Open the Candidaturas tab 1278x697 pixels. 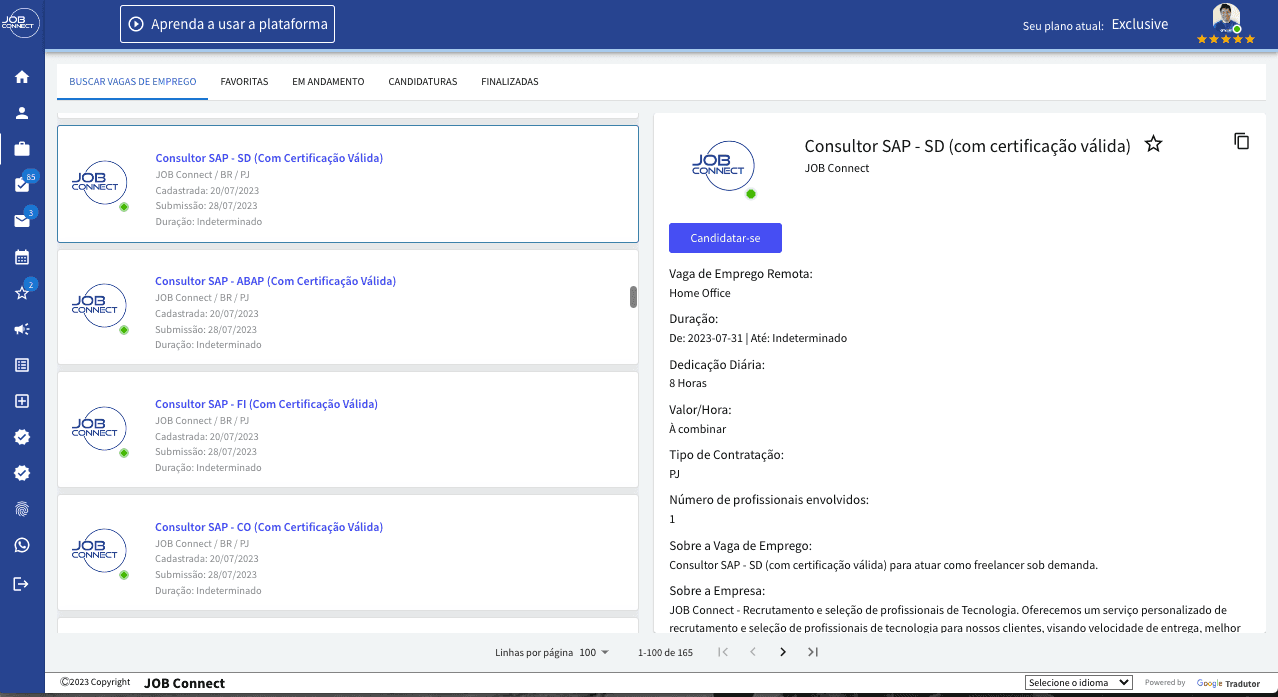point(423,82)
